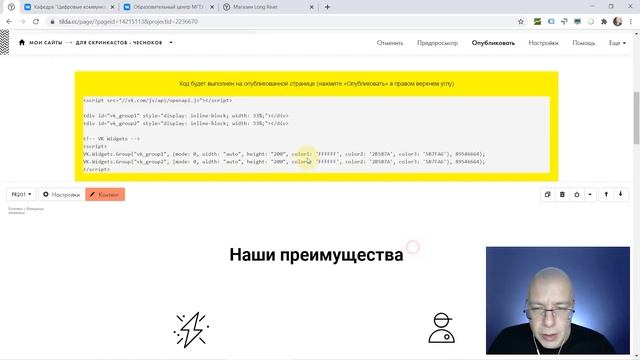Open the Помощь menu item
This screenshot has width=640, height=360.
(583, 43)
